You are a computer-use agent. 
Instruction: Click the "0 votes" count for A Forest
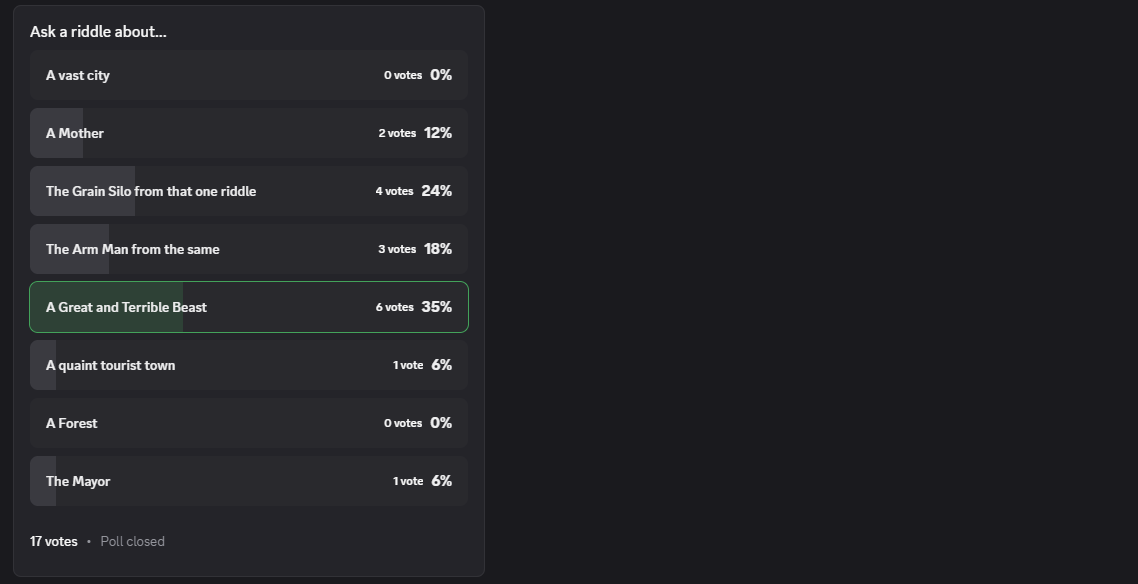tap(402, 423)
